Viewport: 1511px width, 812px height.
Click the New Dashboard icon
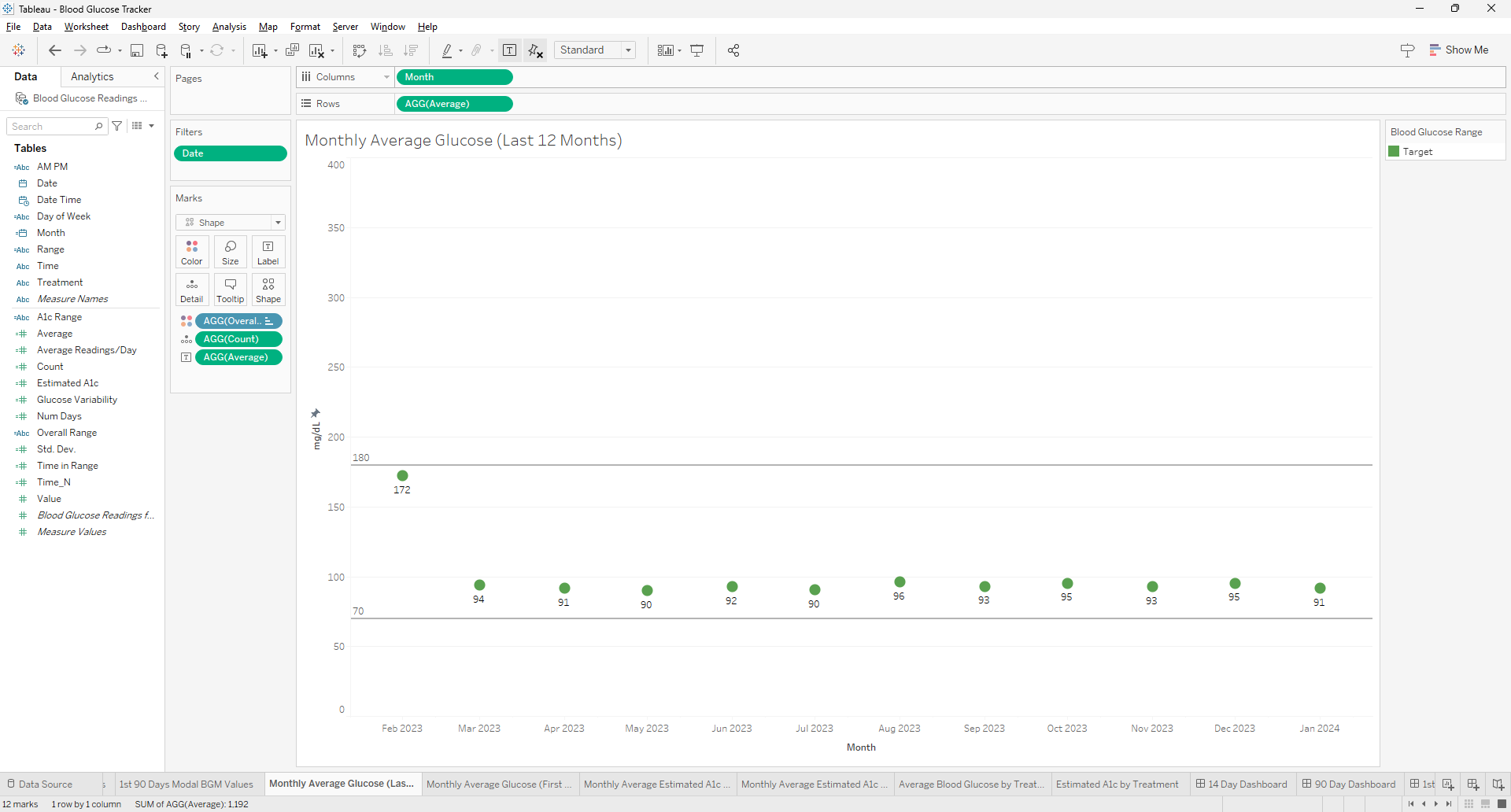point(1472,784)
